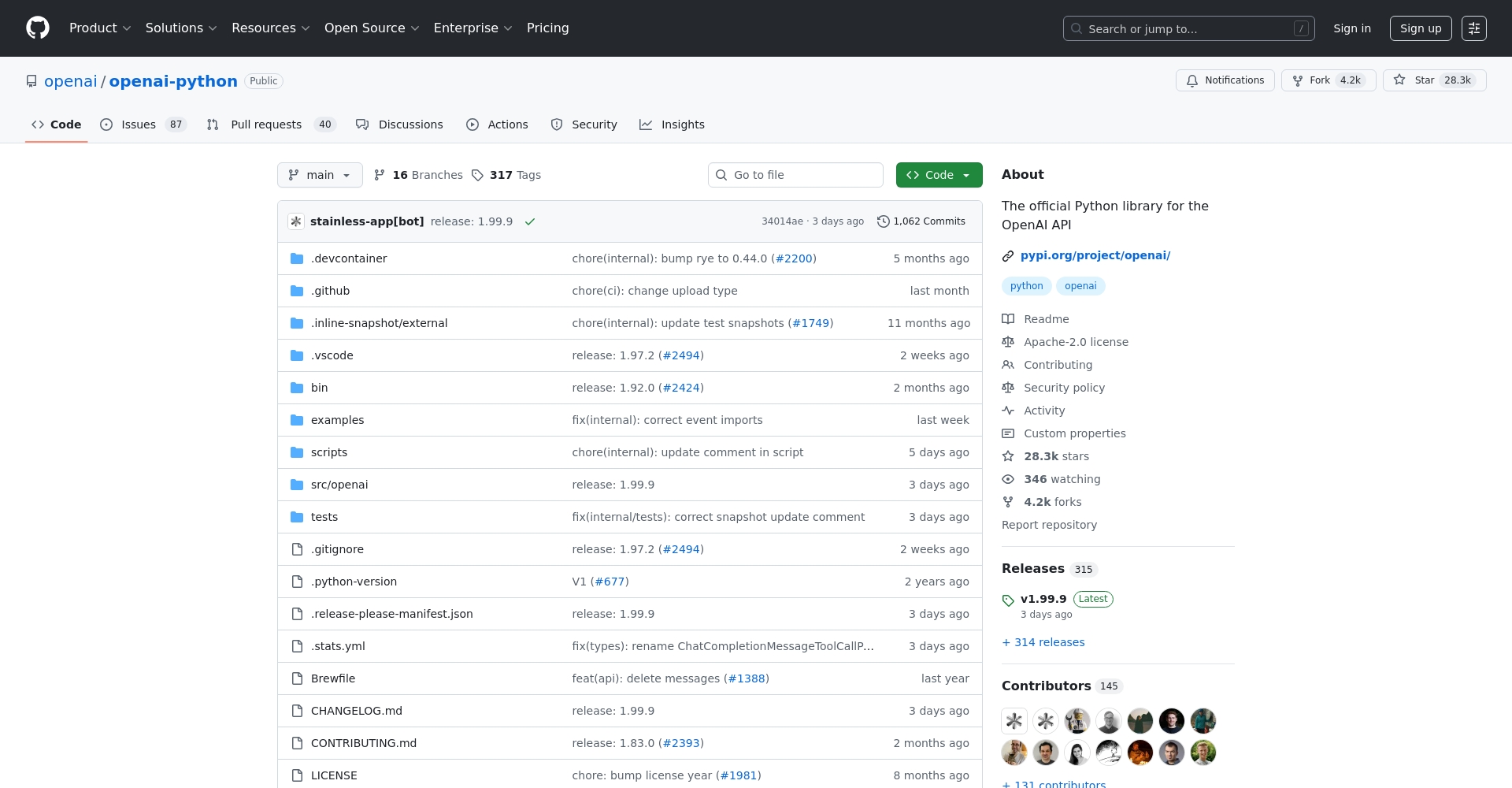The width and height of the screenshot is (1512, 788).
Task: Click the file icon of .gitignore
Action: [297, 549]
